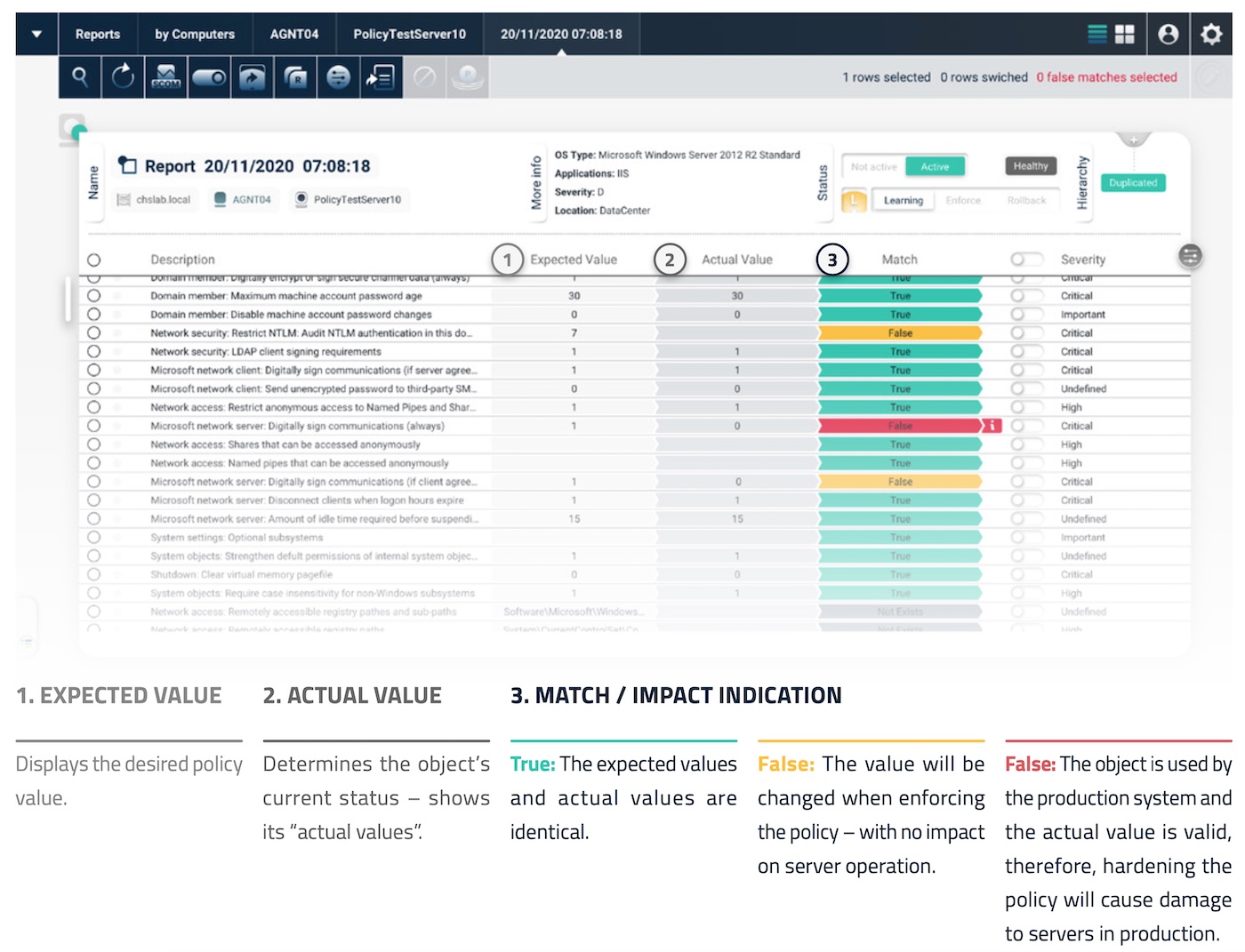Toggle the switch in the Severity header

coord(1026,260)
